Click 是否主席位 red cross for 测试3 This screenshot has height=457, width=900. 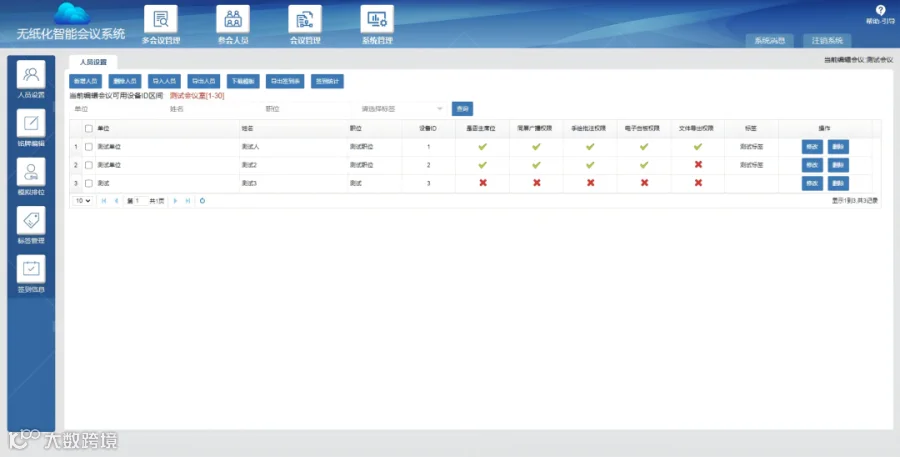483,183
